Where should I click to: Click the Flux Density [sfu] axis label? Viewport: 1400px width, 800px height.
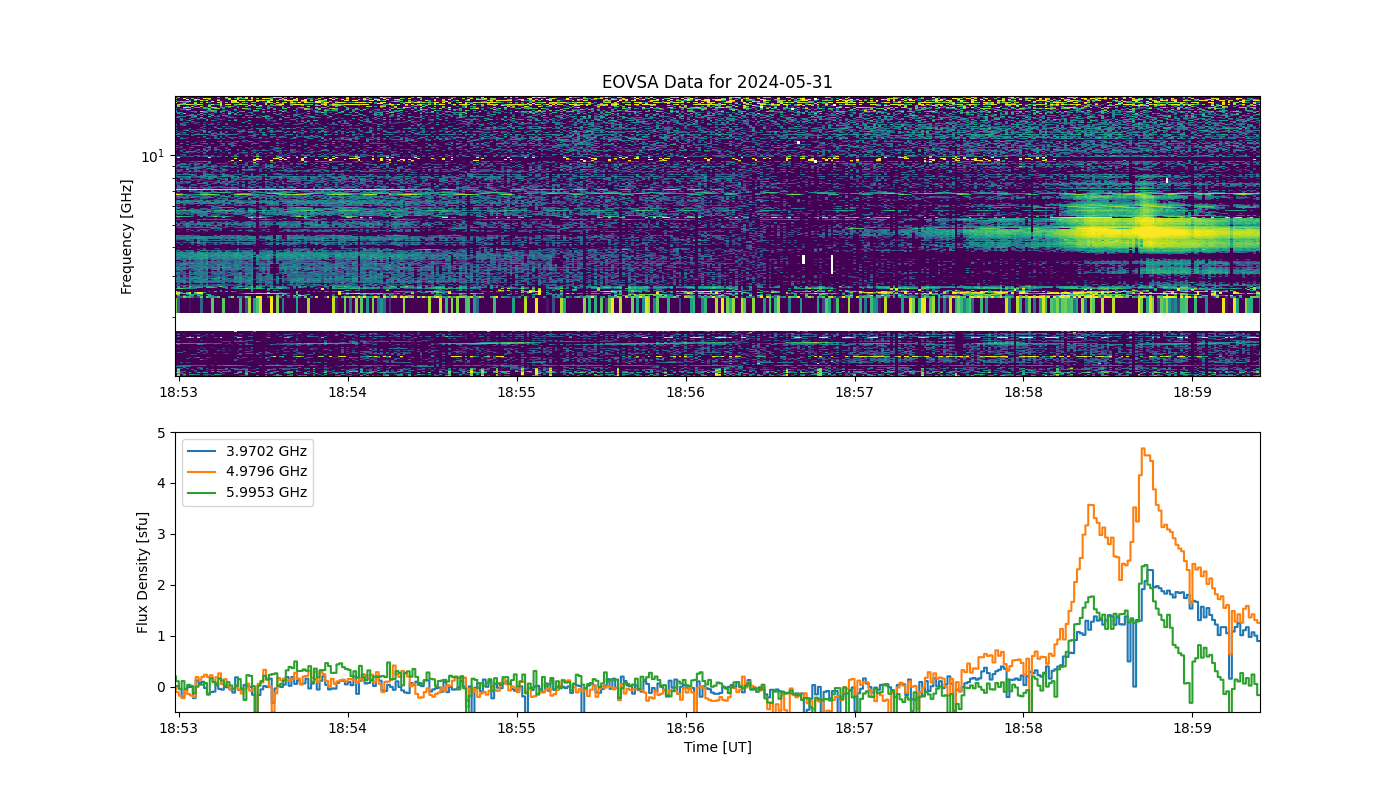(143, 572)
